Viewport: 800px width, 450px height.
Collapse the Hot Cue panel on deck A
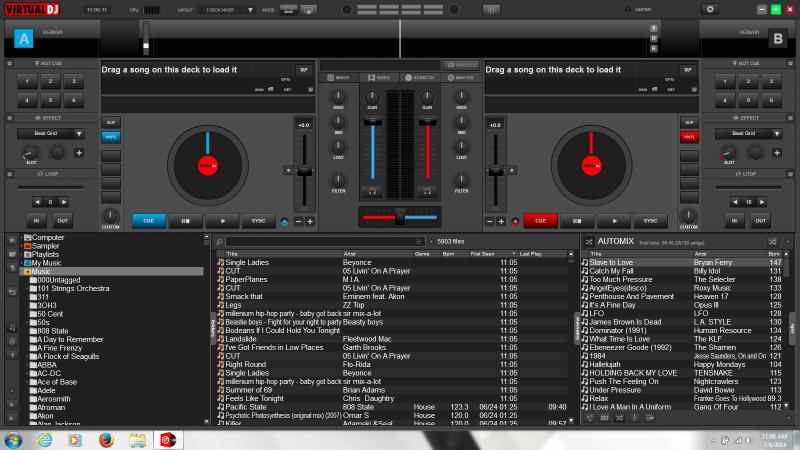[x=10, y=63]
